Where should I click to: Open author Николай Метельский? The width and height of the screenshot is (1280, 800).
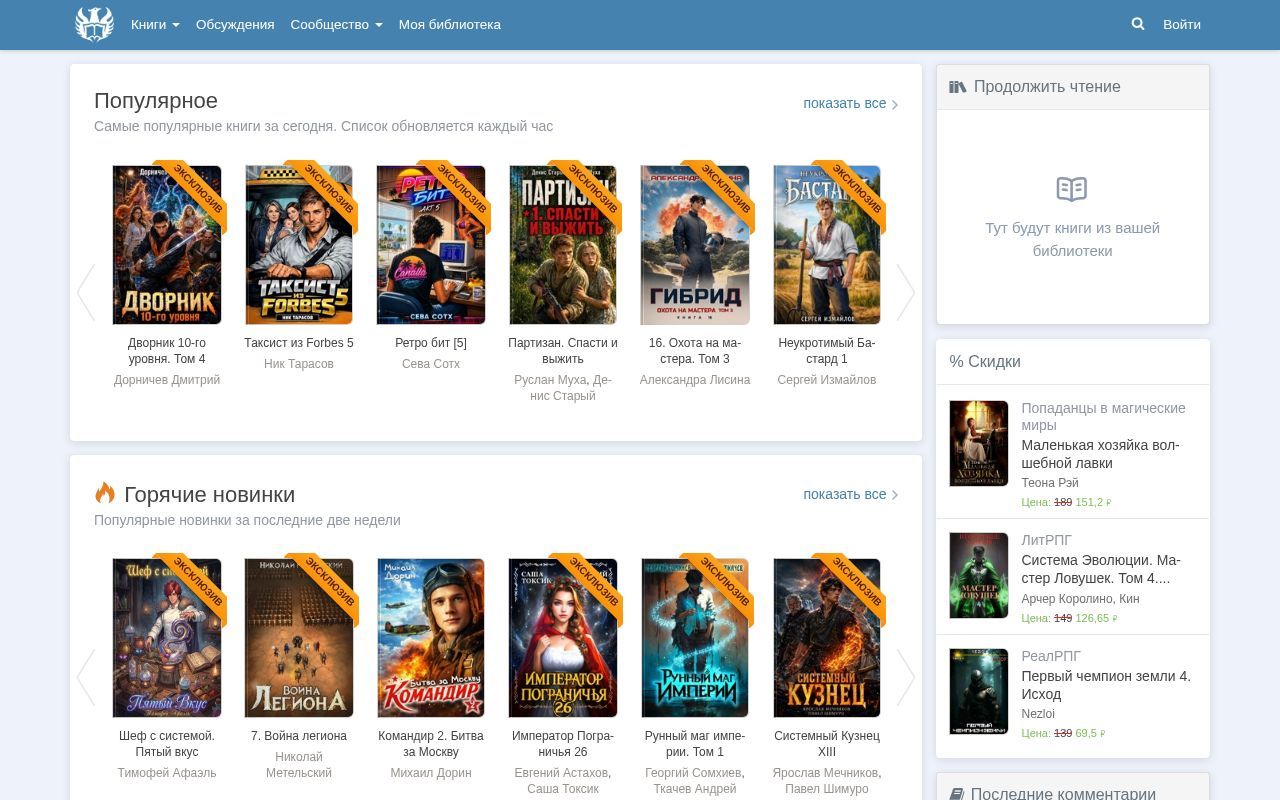click(x=299, y=765)
